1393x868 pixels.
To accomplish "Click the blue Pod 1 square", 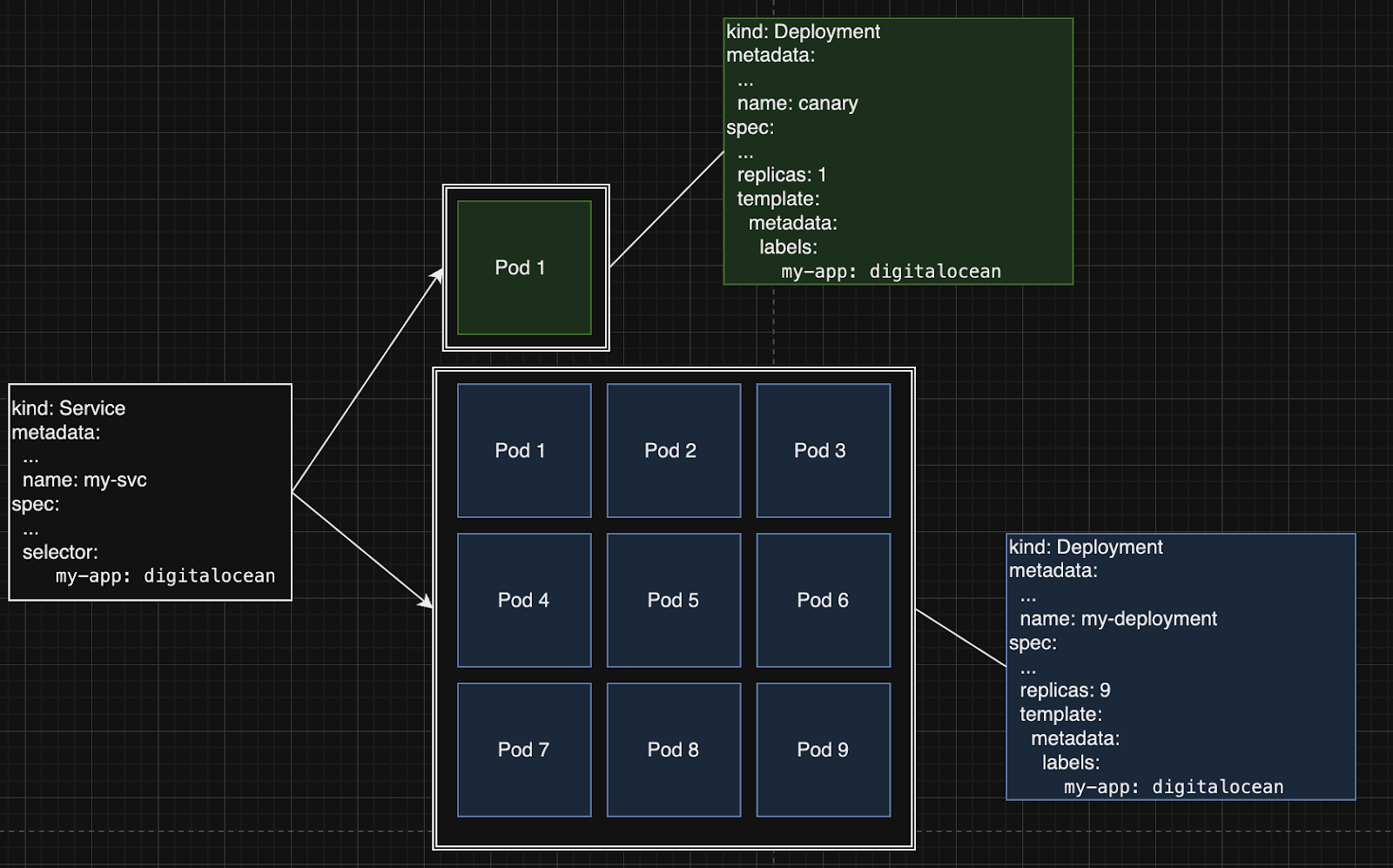I will pyautogui.click(x=524, y=451).
